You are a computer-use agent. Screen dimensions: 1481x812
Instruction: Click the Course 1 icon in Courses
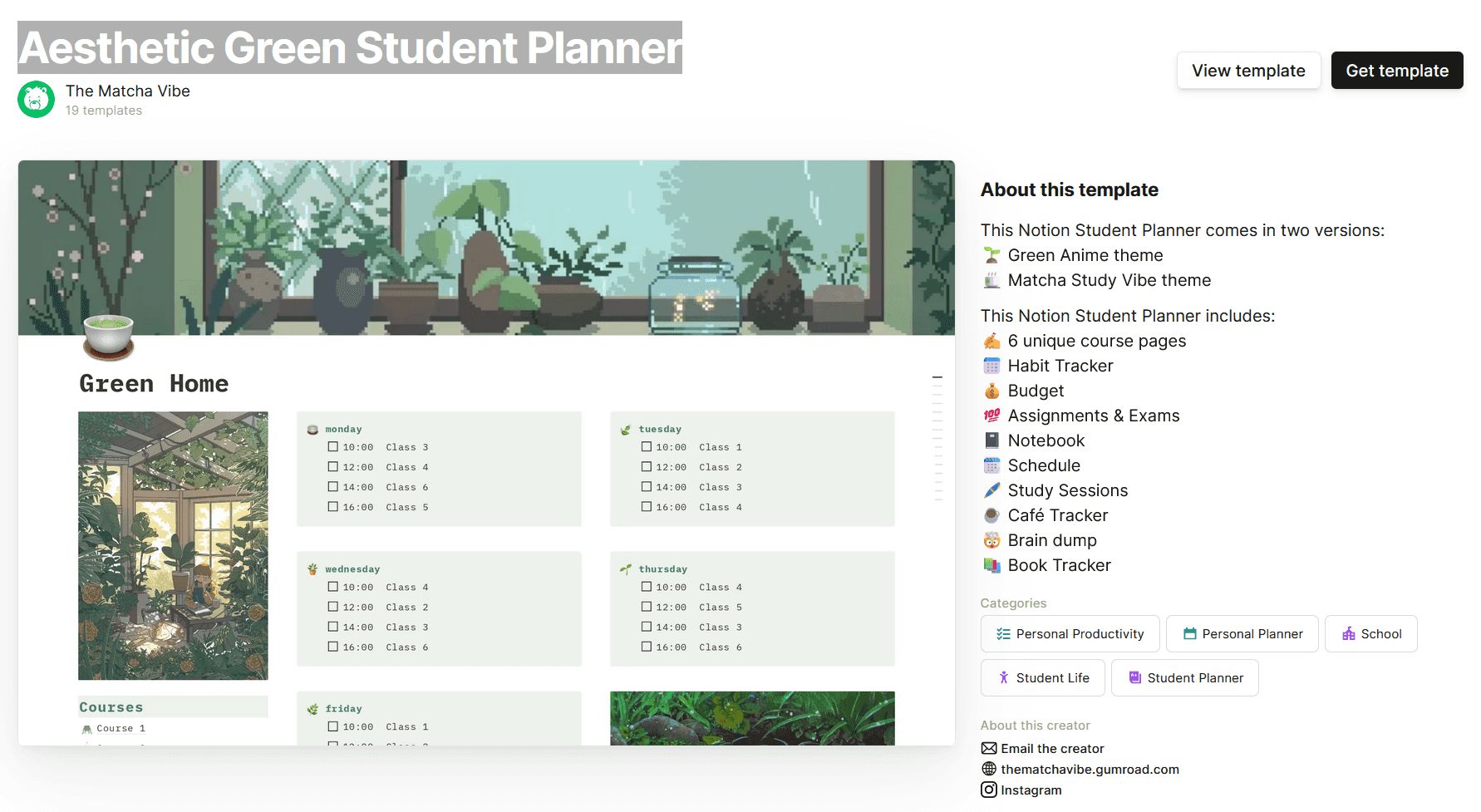[87, 729]
